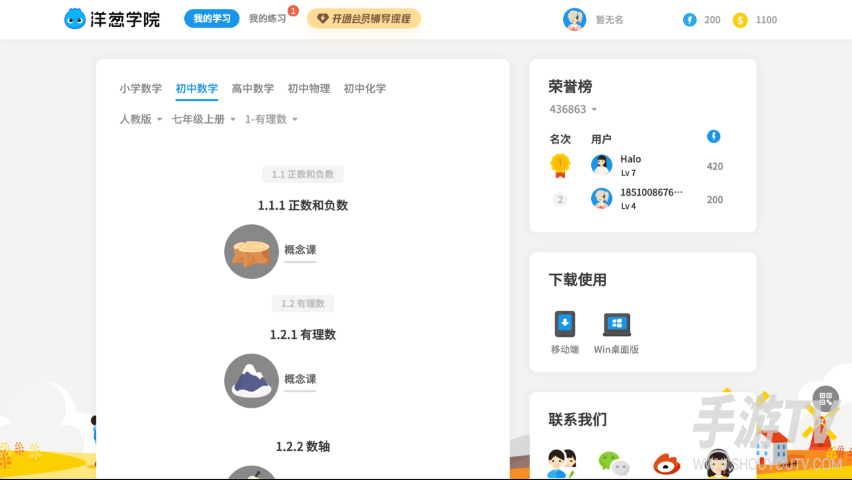This screenshot has height=480, width=852.
Task: Click the Win桌面版 label
Action: coord(616,350)
